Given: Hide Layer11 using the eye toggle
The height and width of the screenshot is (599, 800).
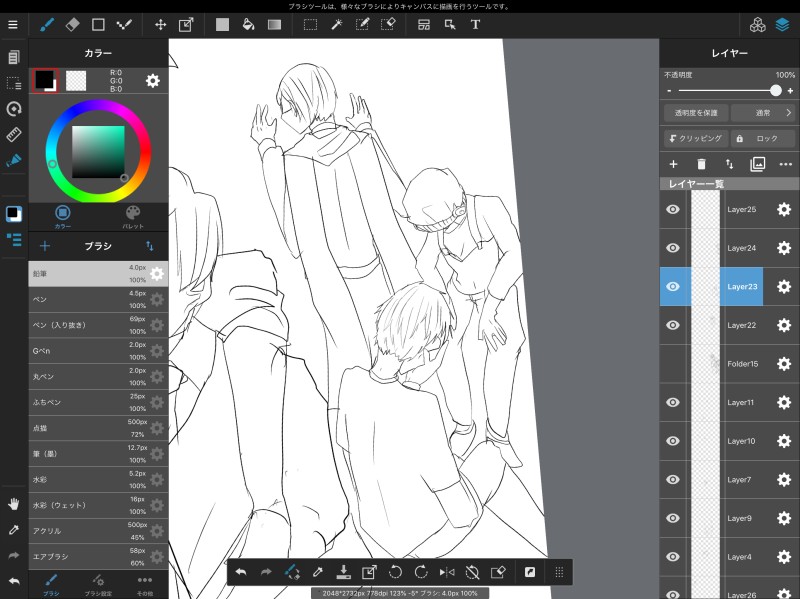Looking at the screenshot, I should click(x=673, y=402).
